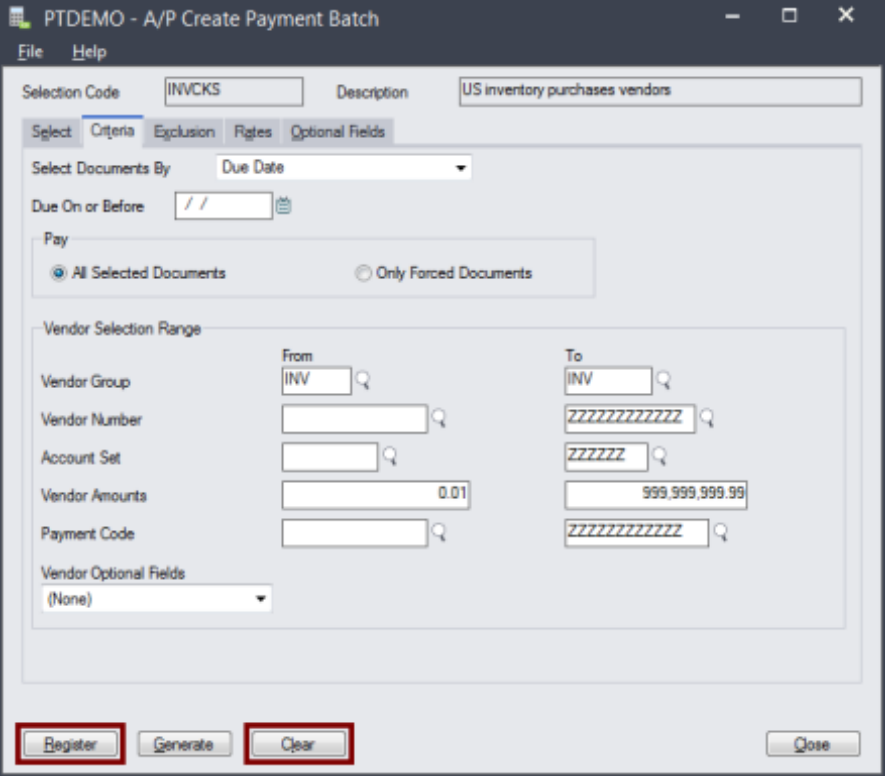Viewport: 887px width, 777px height.
Task: Switch to the Optional Fields tab
Action: (337, 132)
